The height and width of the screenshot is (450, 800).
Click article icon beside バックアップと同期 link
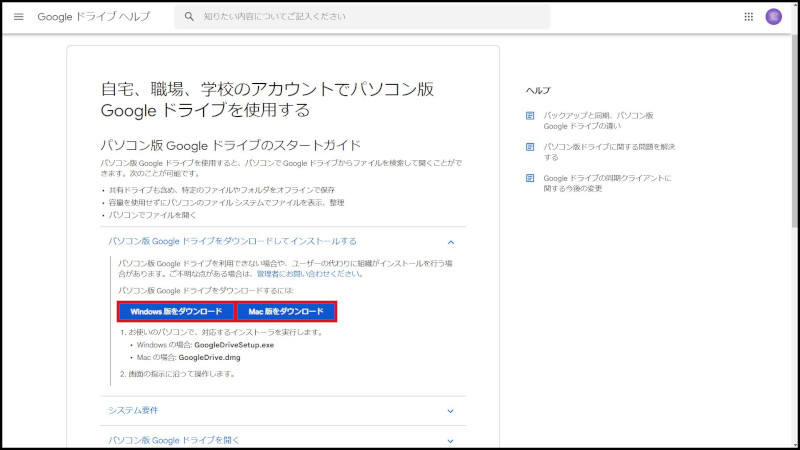click(531, 116)
